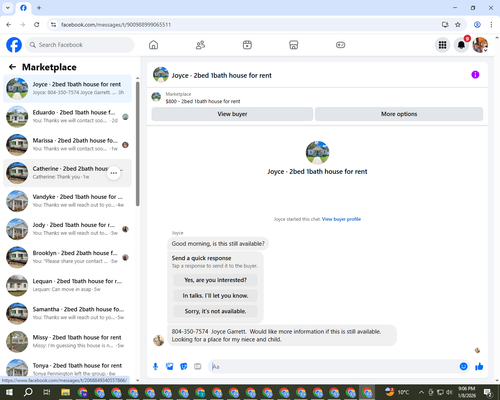This screenshot has height=400, width=500.
Task: Open Samantha 2bed 2bath house conversation
Action: point(67,313)
